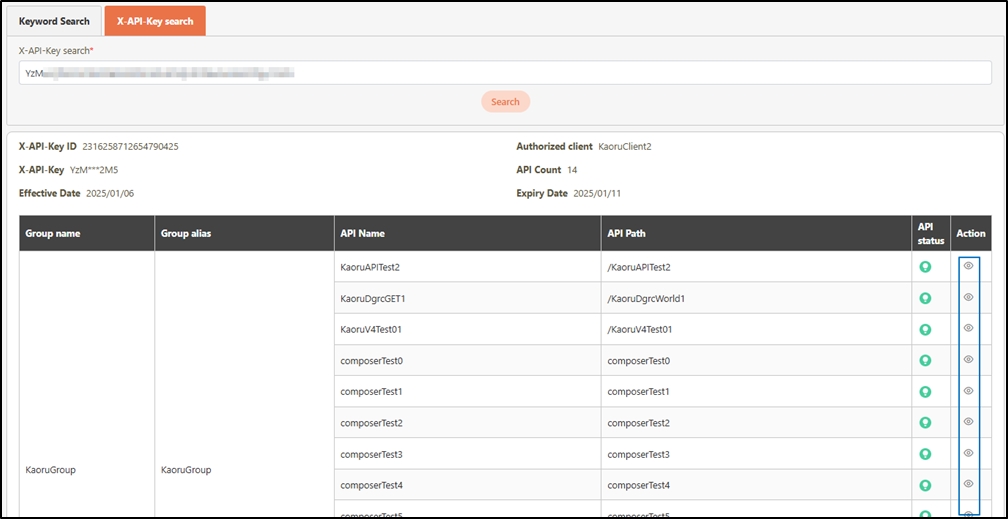This screenshot has height=519, width=1008.
Task: Switch to the Keyword Search tab
Action: tap(54, 21)
